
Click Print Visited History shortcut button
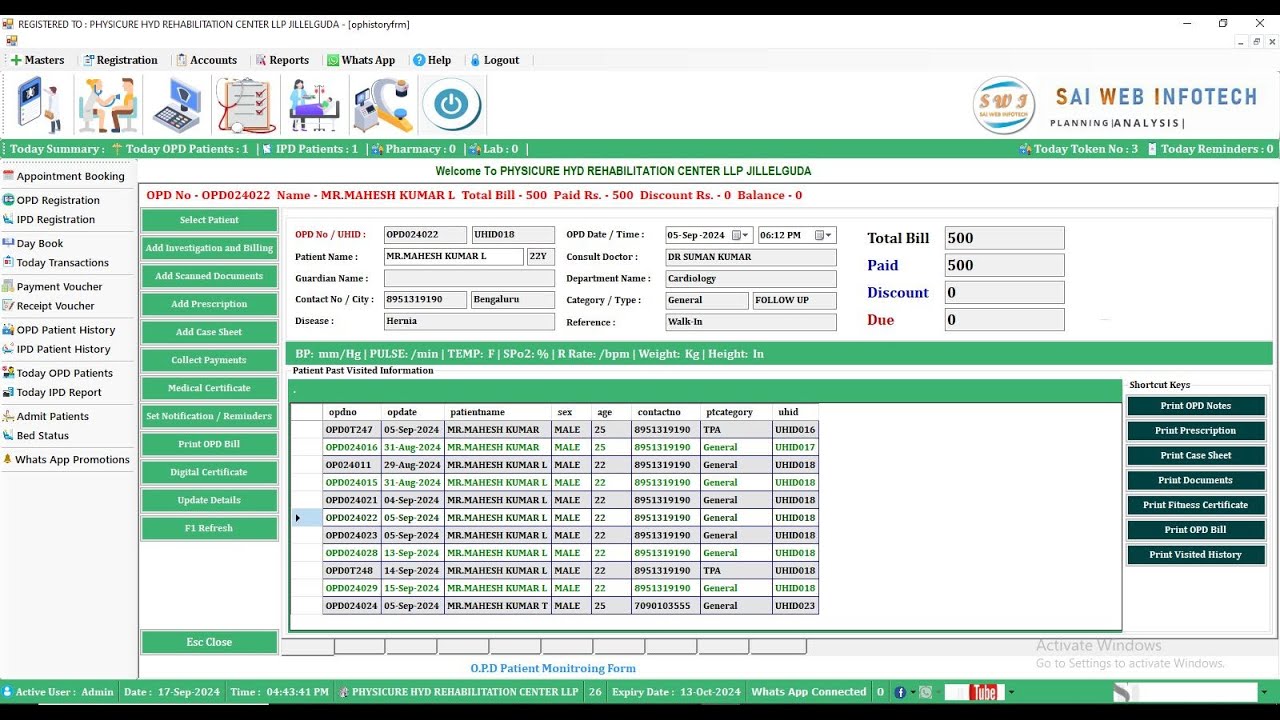click(x=1196, y=555)
